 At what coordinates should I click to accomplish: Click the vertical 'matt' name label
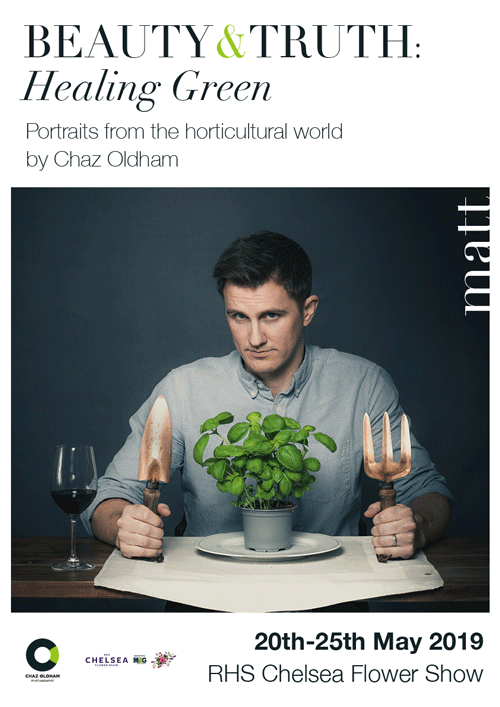pos(477,254)
